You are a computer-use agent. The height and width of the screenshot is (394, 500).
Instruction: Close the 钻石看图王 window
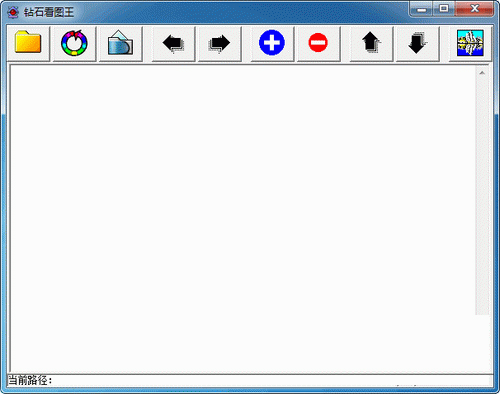(x=474, y=9)
